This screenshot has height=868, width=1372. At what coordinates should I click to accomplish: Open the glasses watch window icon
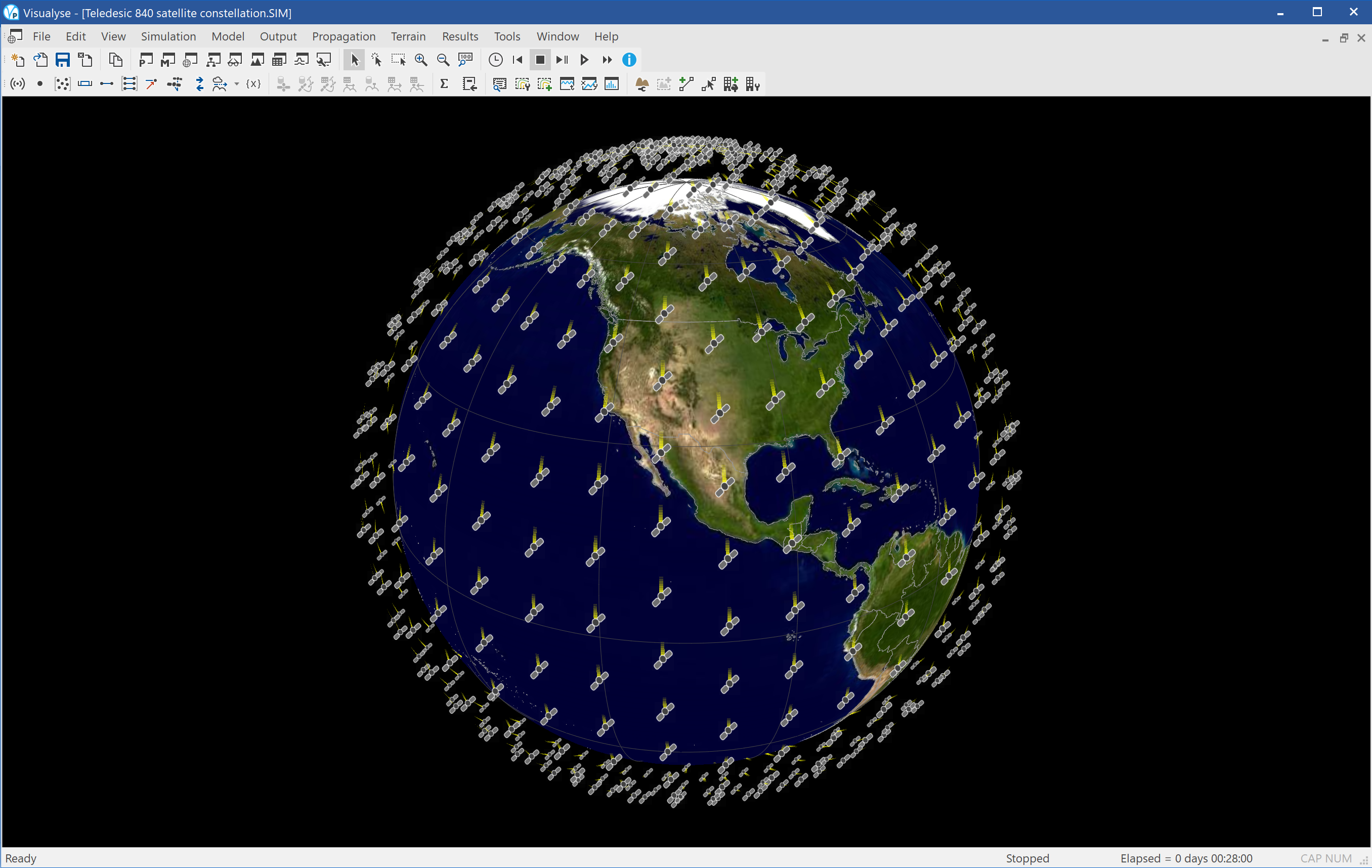pyautogui.click(x=235, y=60)
